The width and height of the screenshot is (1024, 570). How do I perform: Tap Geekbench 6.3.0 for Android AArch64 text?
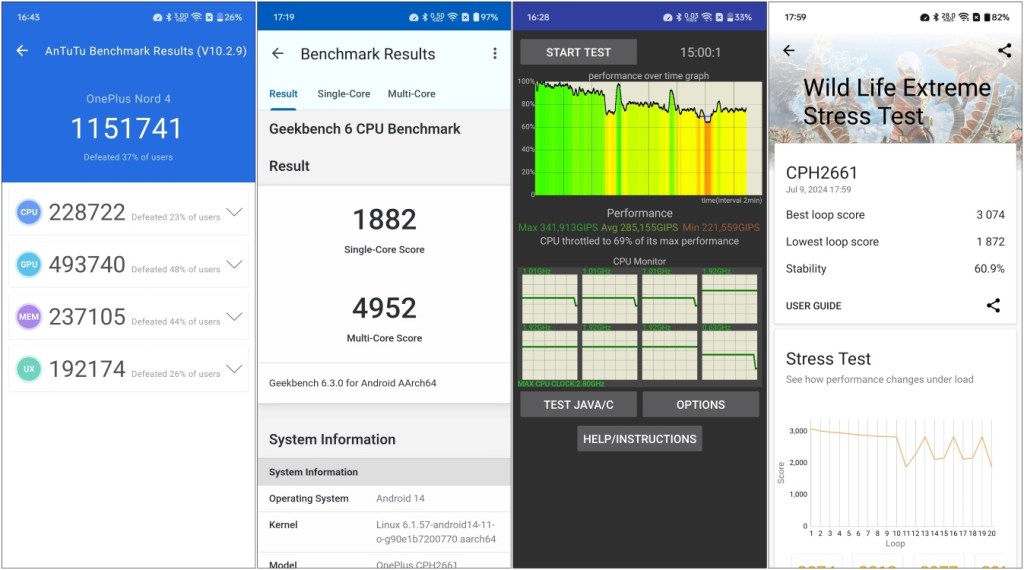point(353,383)
